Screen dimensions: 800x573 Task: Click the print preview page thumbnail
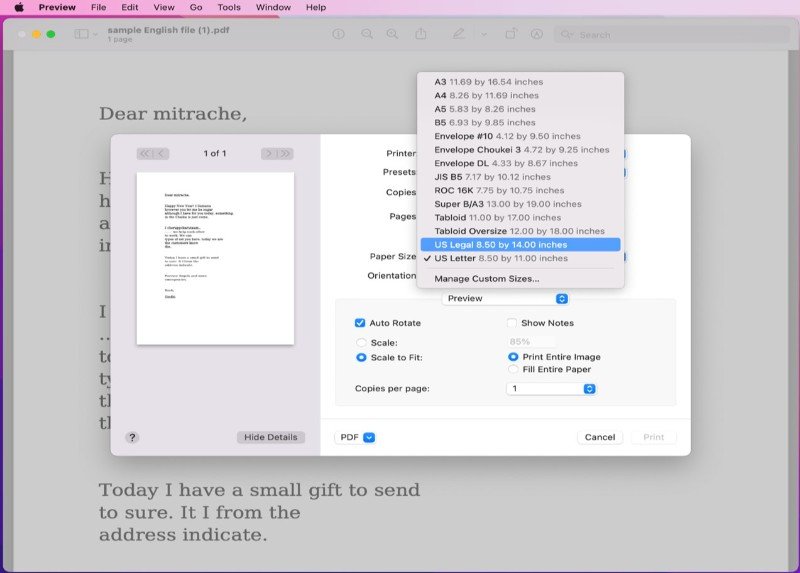[215, 259]
